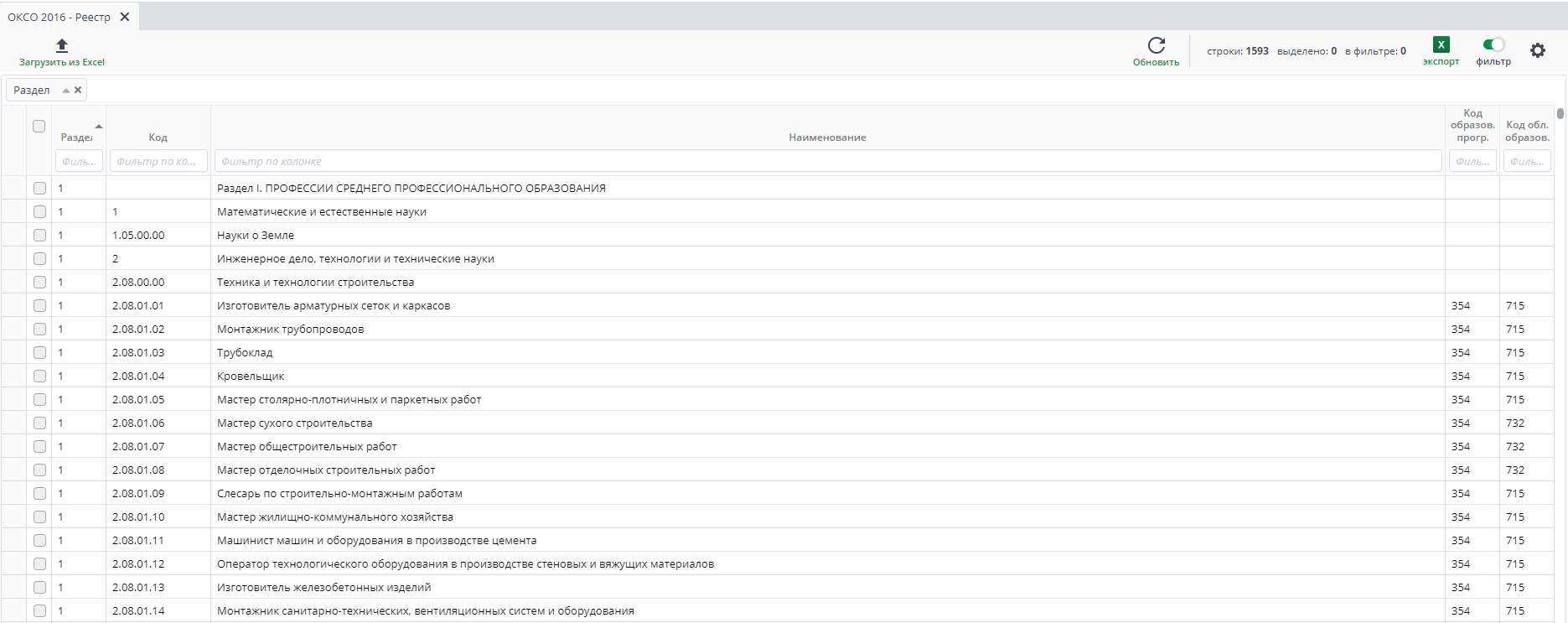1568x623 pixels.
Task: Click the code cell 2.08.01.10
Action: pos(138,517)
